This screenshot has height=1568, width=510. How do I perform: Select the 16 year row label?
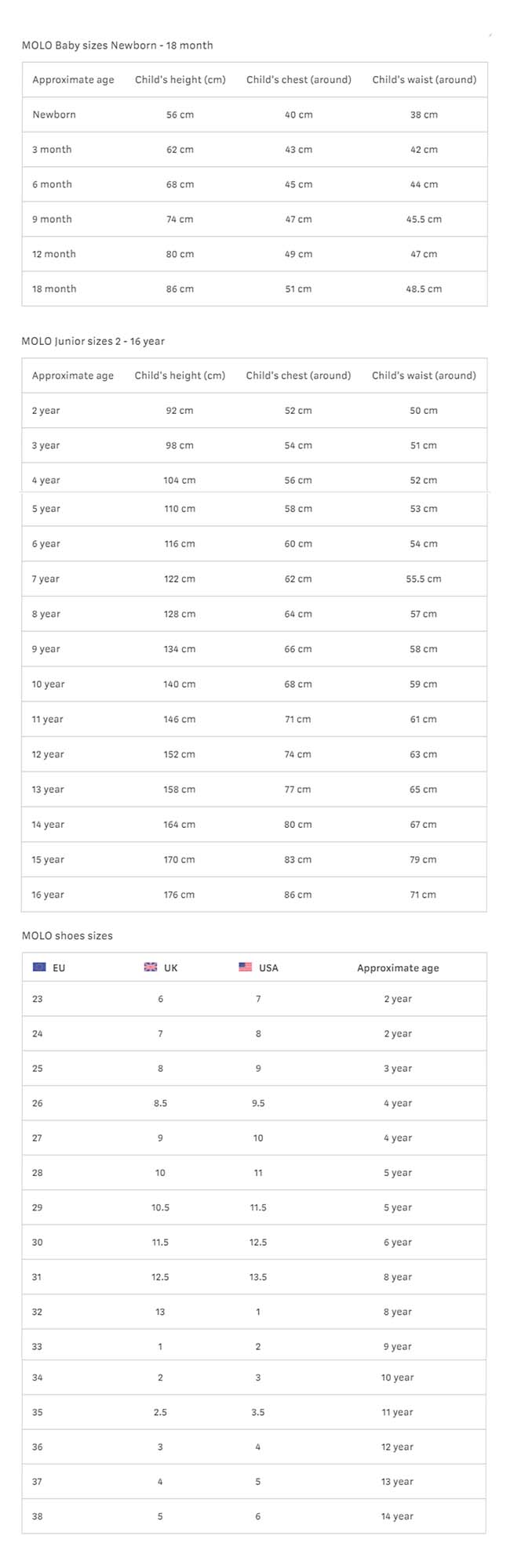coord(48,895)
